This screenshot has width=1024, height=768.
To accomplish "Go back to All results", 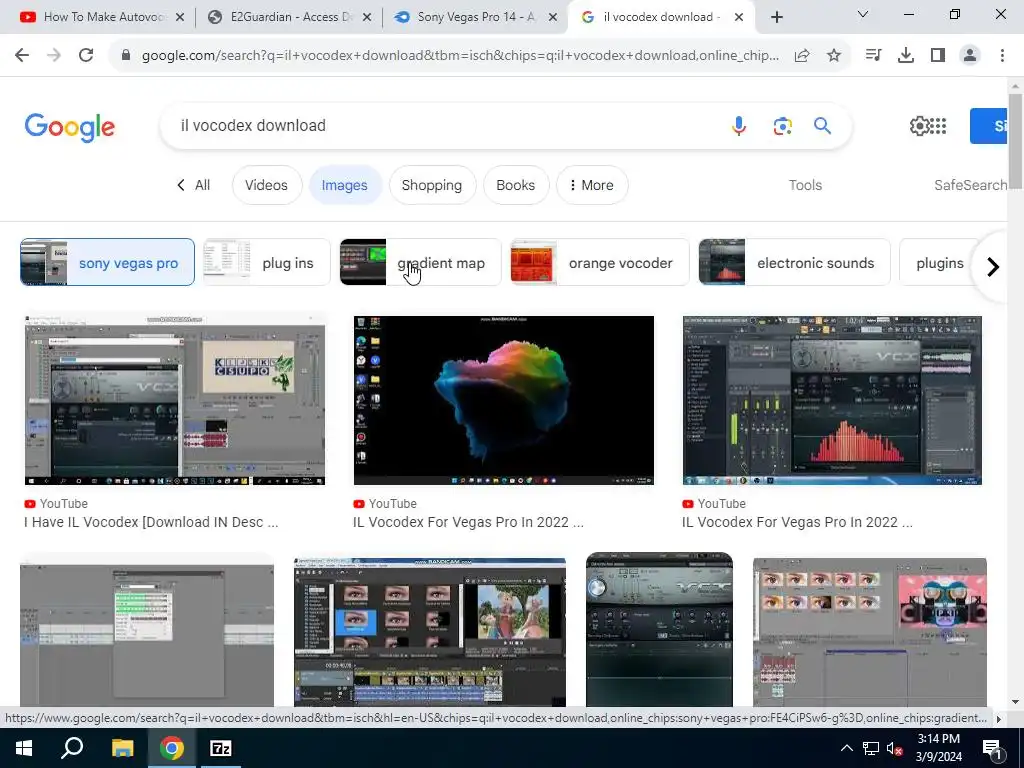I will pos(194,185).
